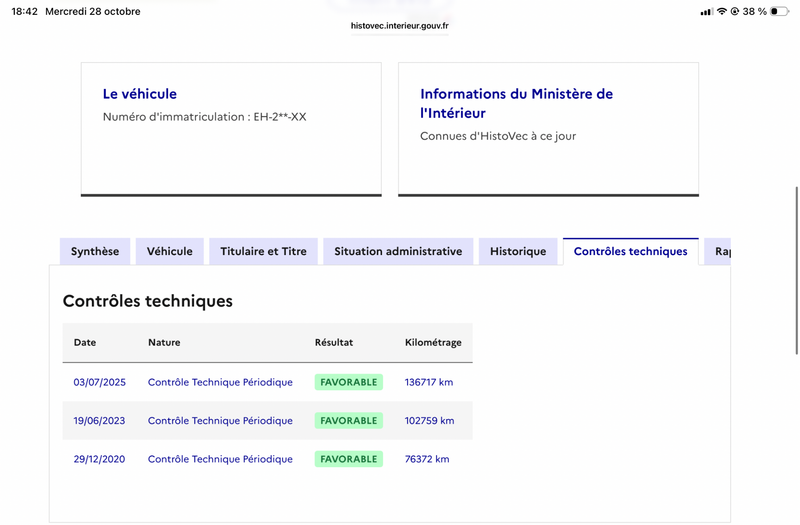Select the Contrôles techniques tab
Screen dimensions: 800x525
(x=631, y=252)
